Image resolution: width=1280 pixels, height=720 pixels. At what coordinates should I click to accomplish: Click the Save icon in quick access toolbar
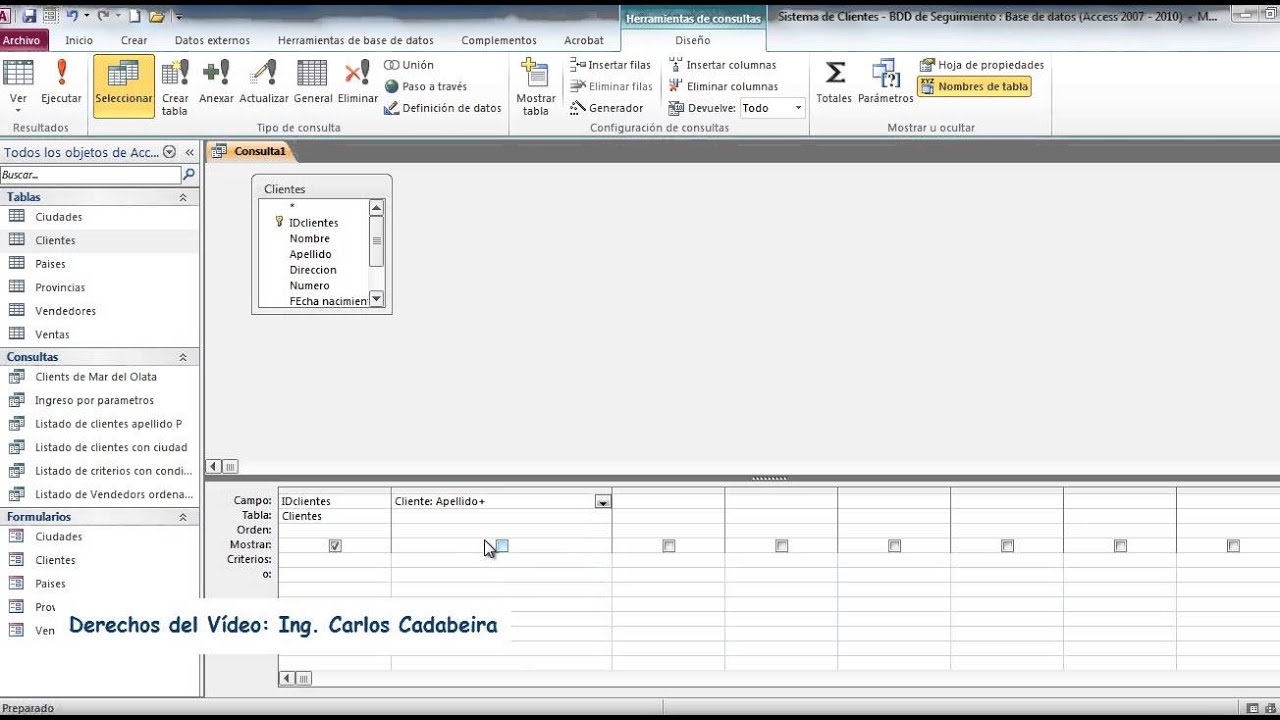(x=29, y=16)
